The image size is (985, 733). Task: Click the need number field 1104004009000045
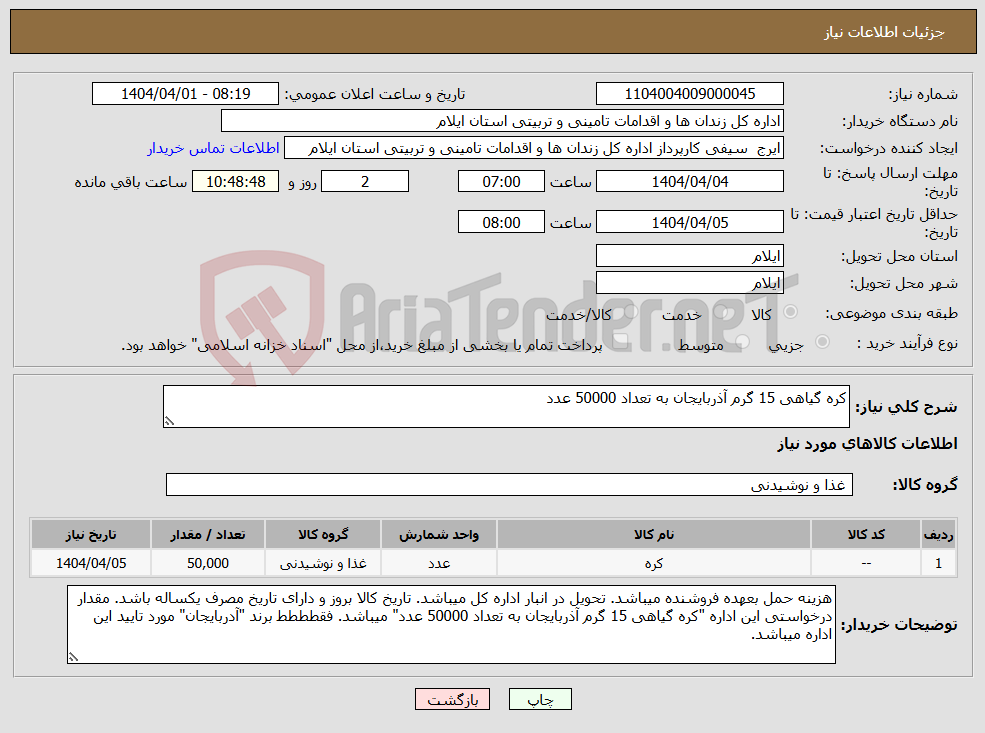point(690,94)
